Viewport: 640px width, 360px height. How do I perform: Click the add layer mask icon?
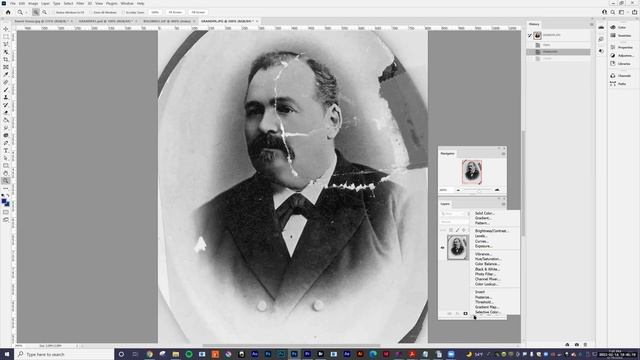pos(465,313)
